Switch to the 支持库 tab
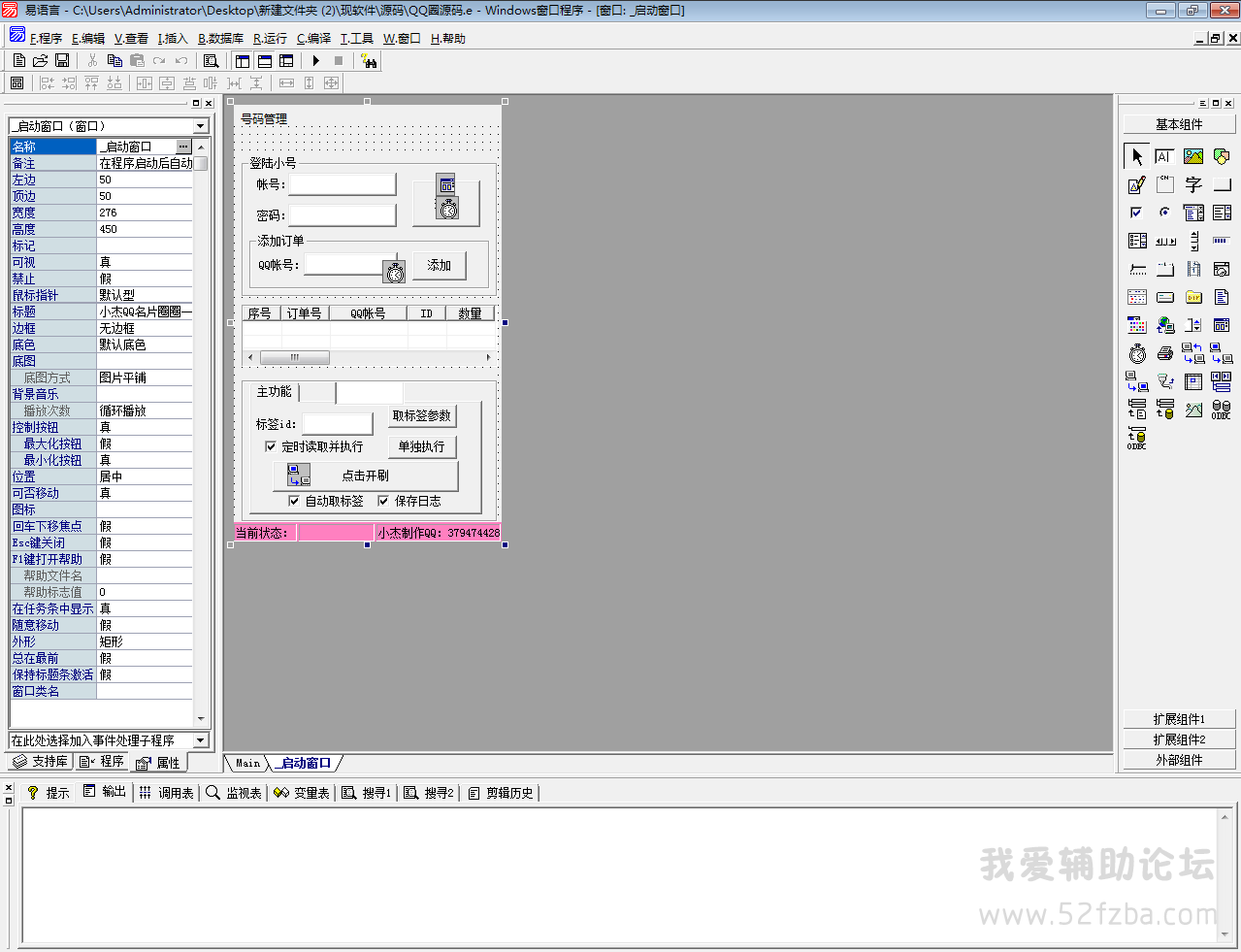 click(x=41, y=762)
